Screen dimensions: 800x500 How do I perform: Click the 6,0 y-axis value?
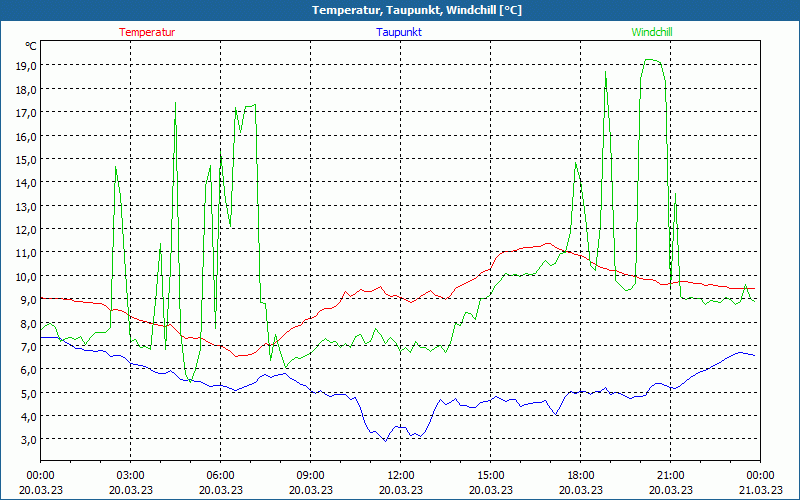(x=29, y=370)
